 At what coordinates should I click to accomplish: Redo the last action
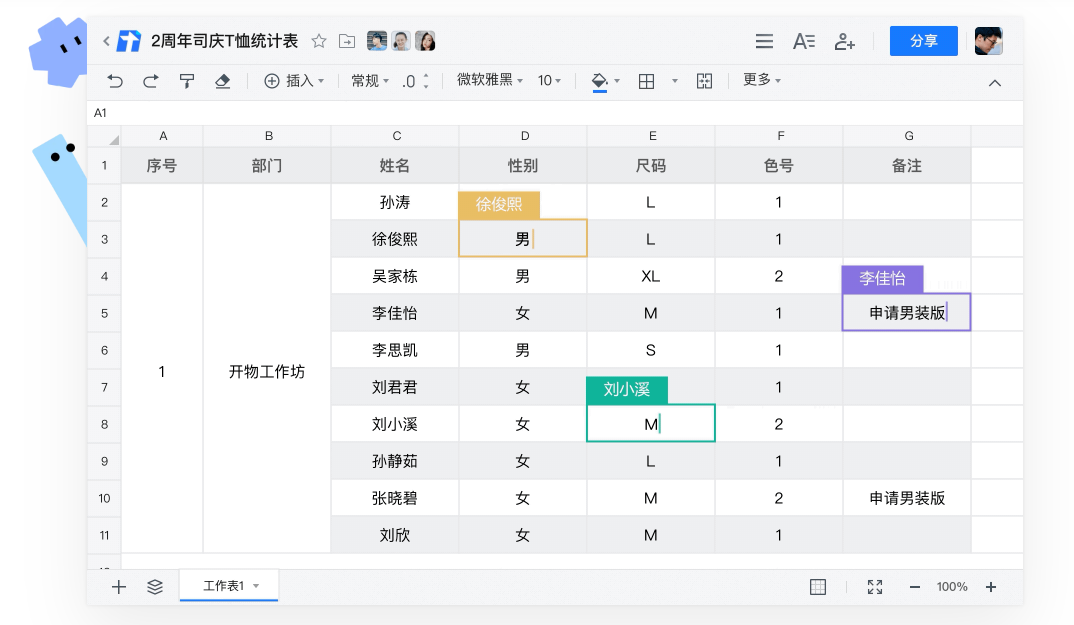pyautogui.click(x=149, y=81)
